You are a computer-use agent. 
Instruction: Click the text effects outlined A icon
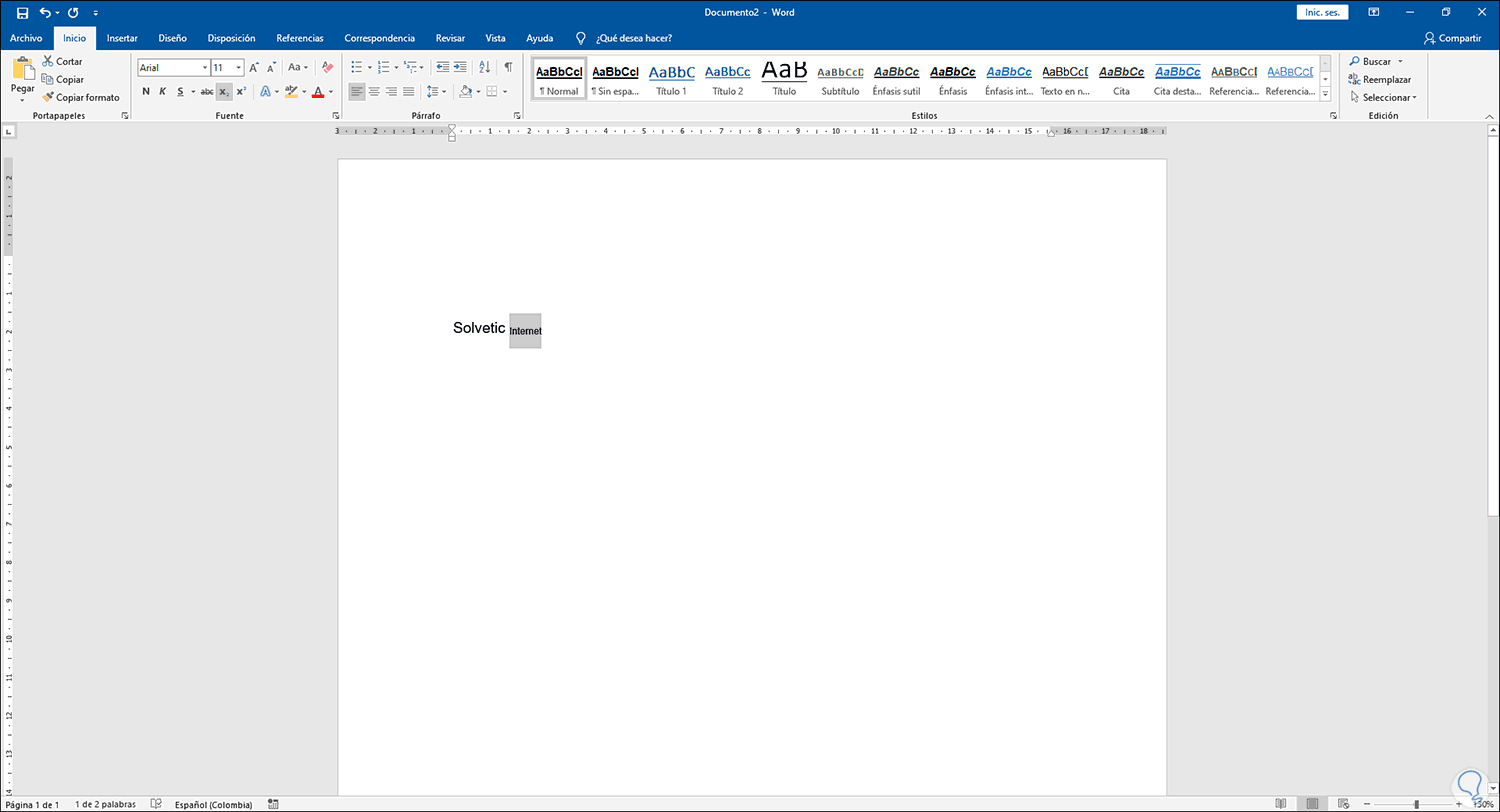point(265,91)
